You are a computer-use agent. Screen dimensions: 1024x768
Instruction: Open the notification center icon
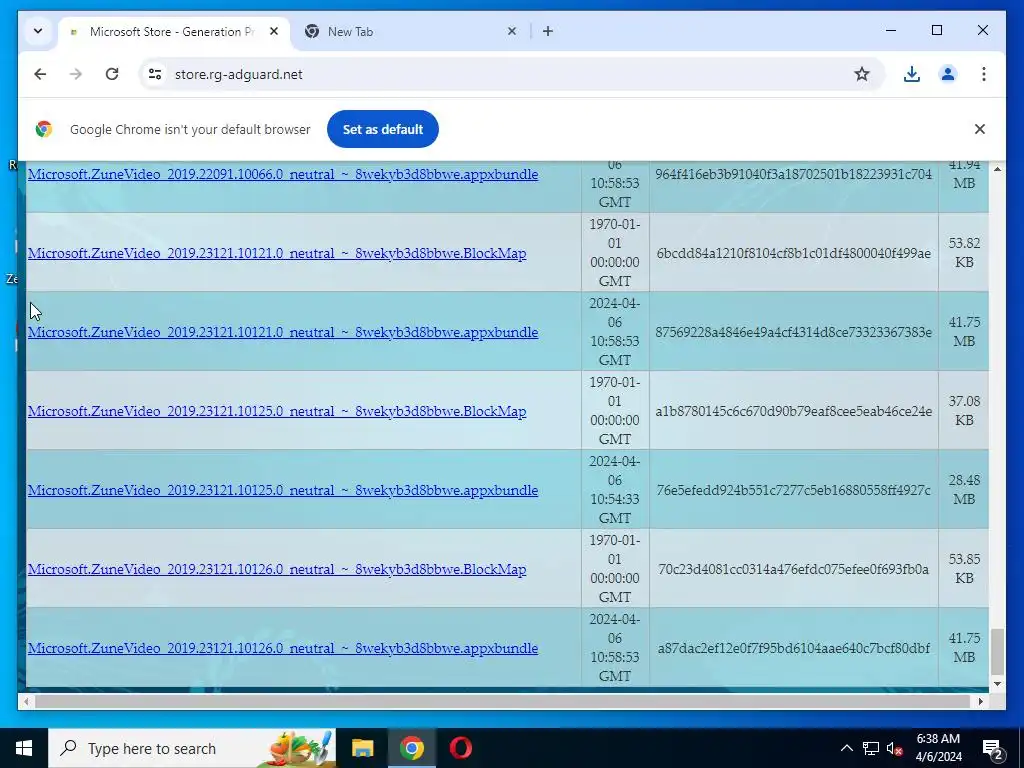coord(993,748)
